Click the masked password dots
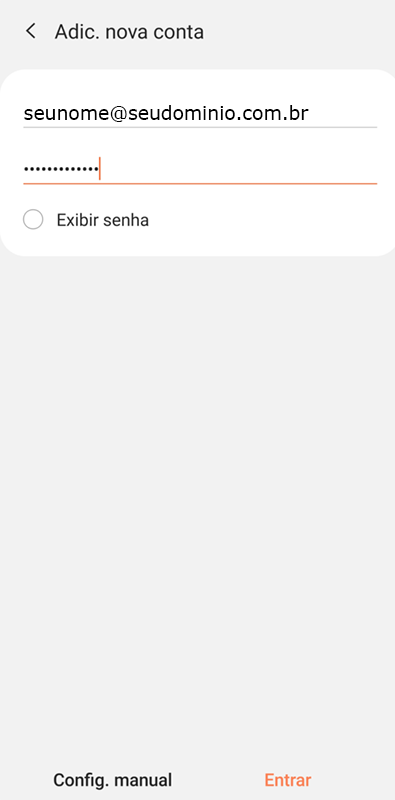 (61, 169)
